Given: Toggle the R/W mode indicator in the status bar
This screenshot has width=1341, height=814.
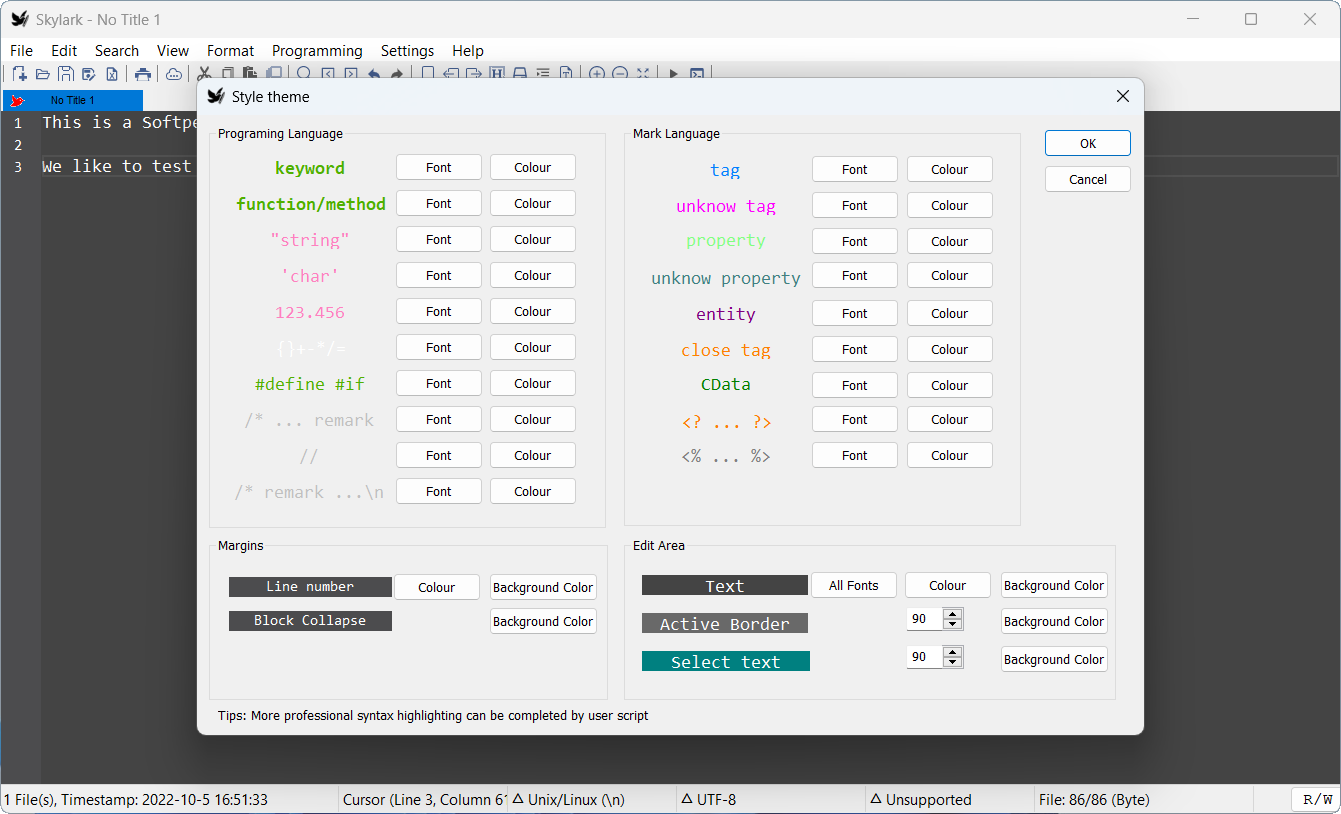Looking at the screenshot, I should tap(1314, 799).
